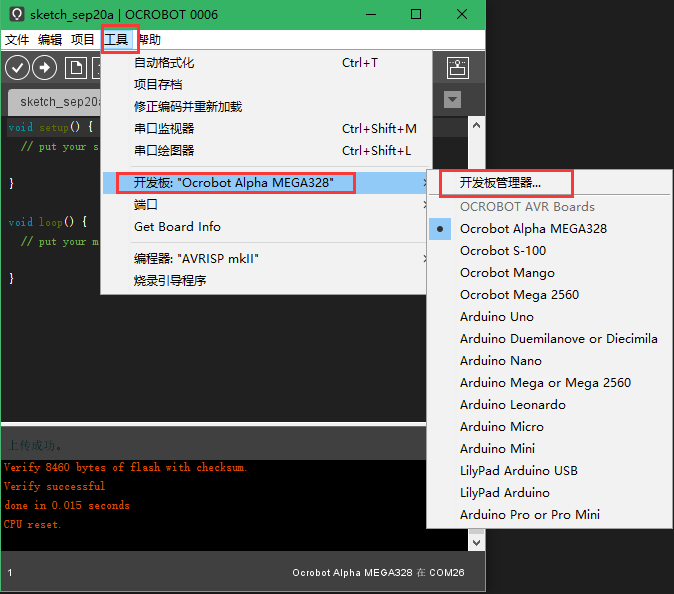Image resolution: width=674 pixels, height=594 pixels.
Task: Open the tab dropdown arrow
Action: tap(452, 100)
